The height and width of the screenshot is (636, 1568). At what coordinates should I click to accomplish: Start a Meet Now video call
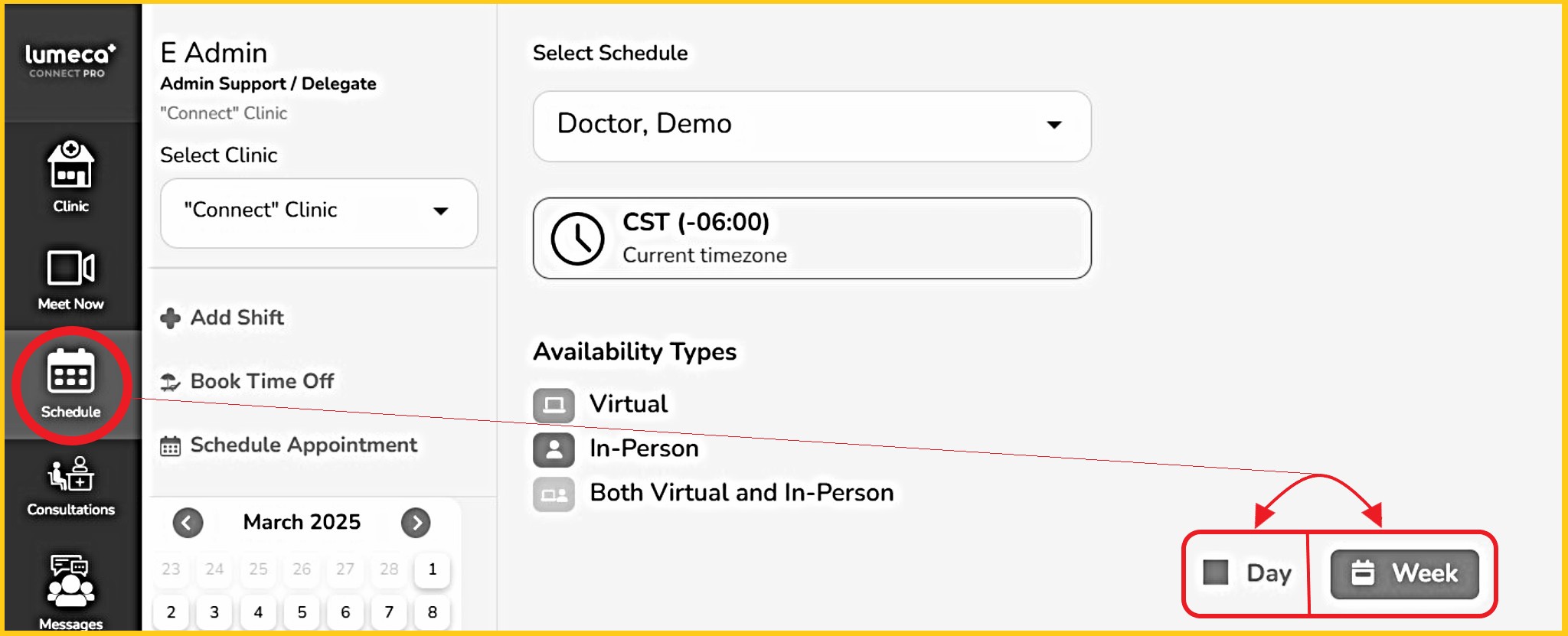tap(70, 269)
